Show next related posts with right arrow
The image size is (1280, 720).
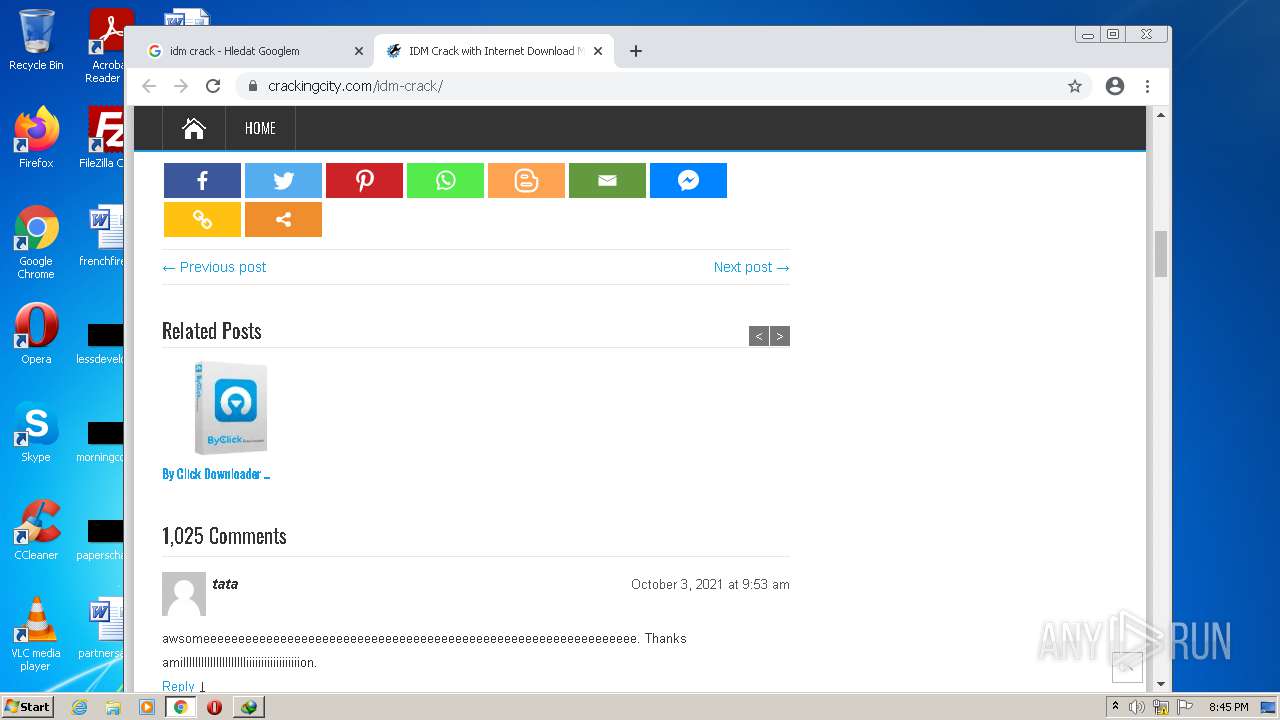780,336
